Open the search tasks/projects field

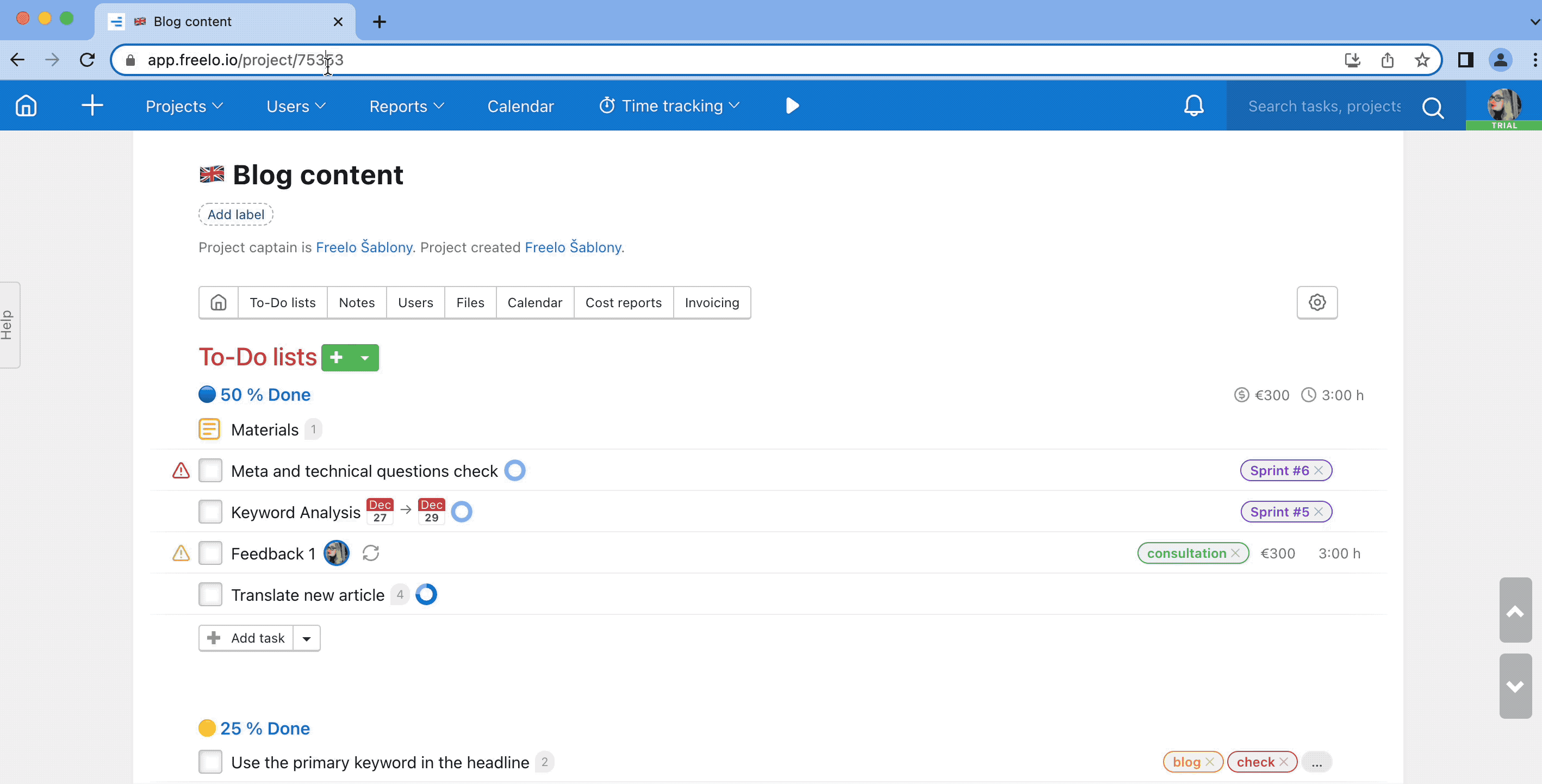[x=1340, y=106]
